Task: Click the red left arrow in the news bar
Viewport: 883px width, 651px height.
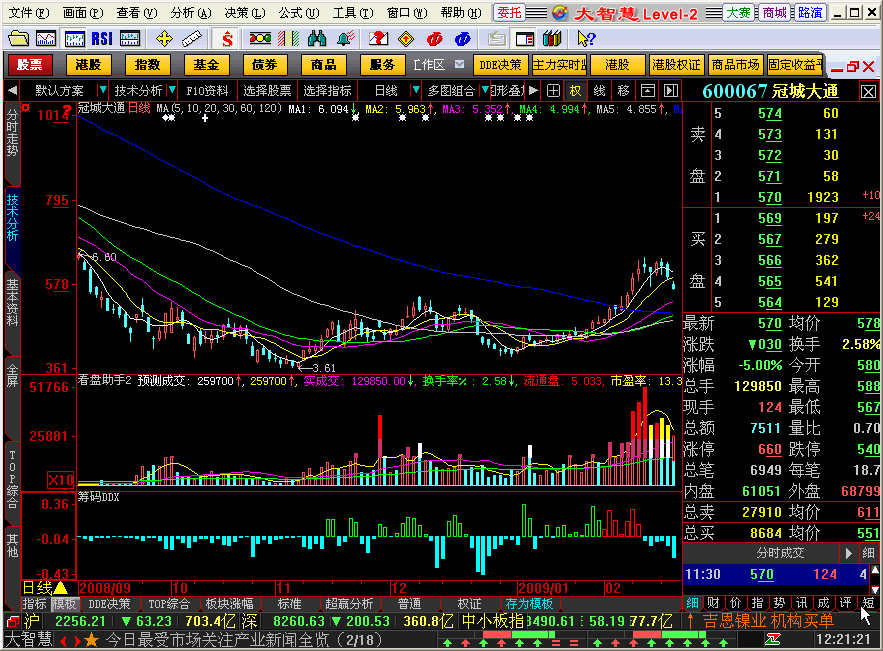Action: (64, 641)
